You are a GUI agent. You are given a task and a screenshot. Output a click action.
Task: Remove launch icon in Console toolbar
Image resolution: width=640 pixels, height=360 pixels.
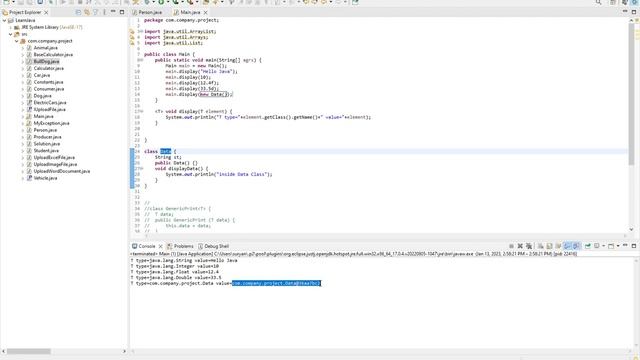coord(520,246)
